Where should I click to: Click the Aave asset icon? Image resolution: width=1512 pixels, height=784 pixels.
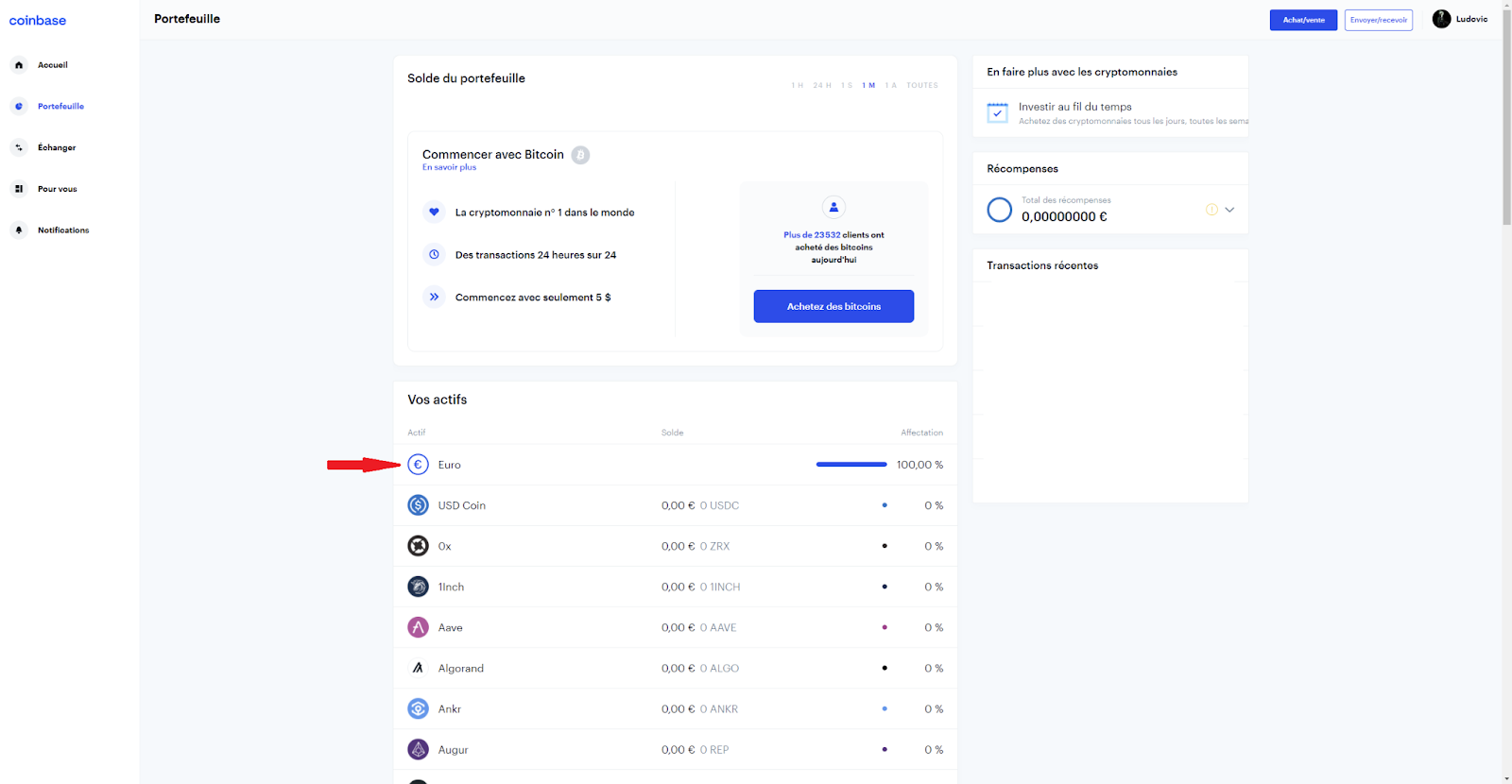coord(418,627)
